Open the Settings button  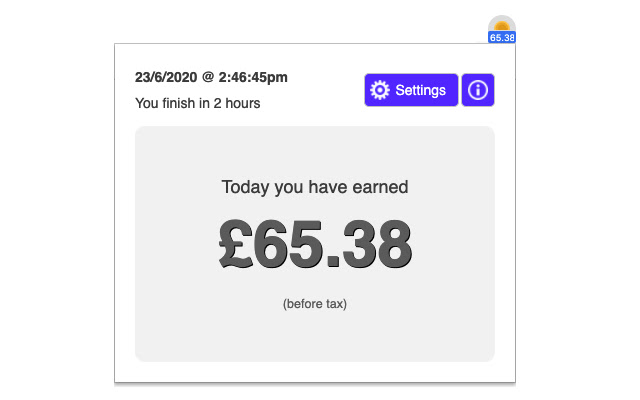pyautogui.click(x=411, y=90)
